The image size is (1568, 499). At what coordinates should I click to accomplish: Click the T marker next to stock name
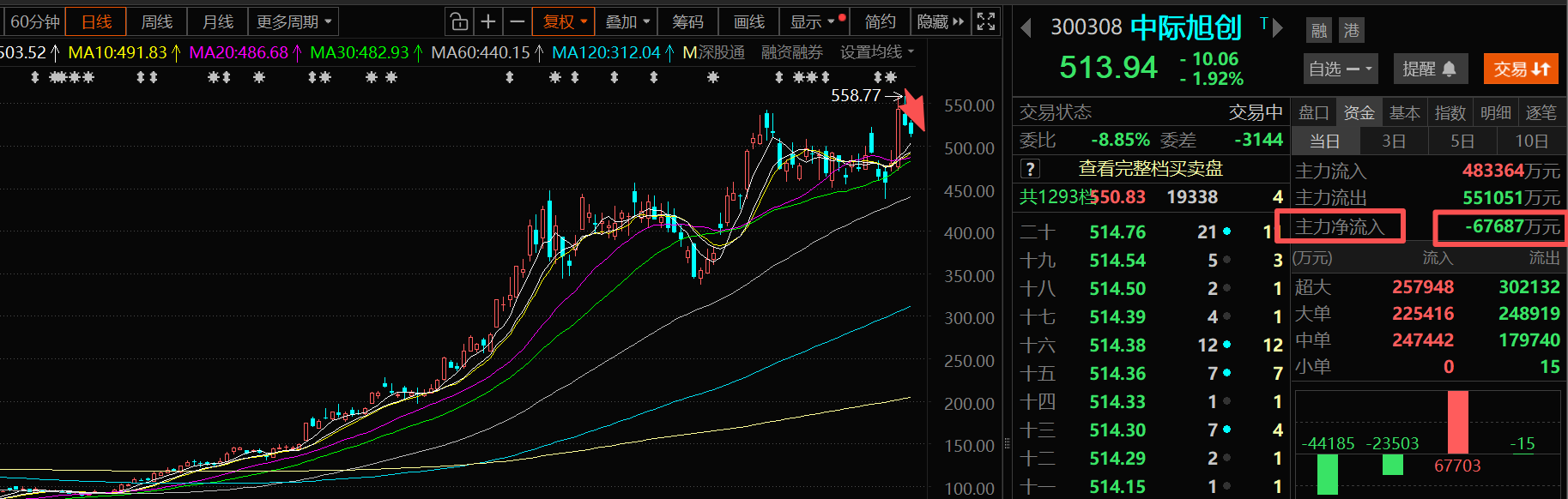click(1264, 23)
